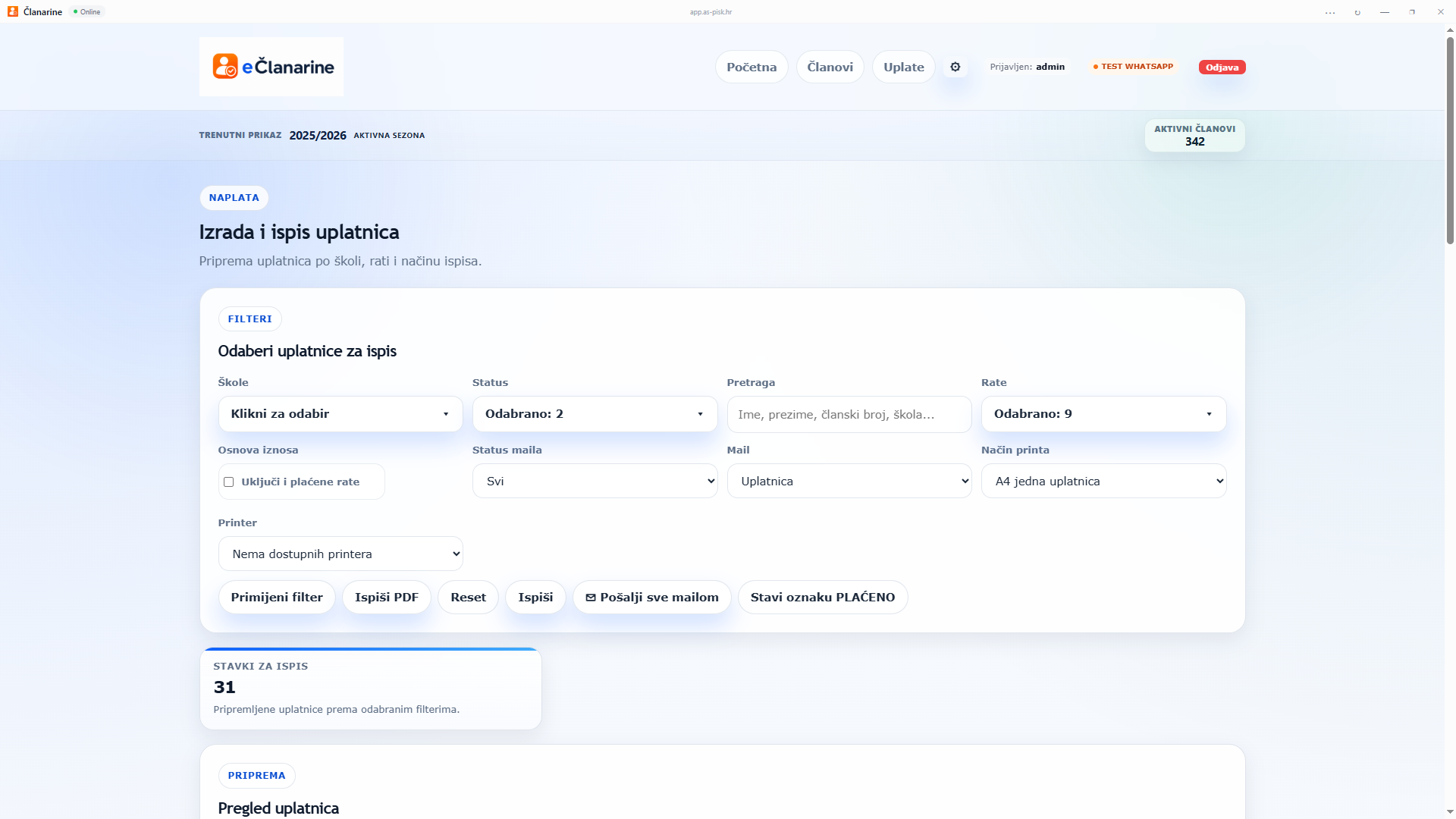Click the reload icon in title bar
This screenshot has width=1456, height=819.
1357,12
